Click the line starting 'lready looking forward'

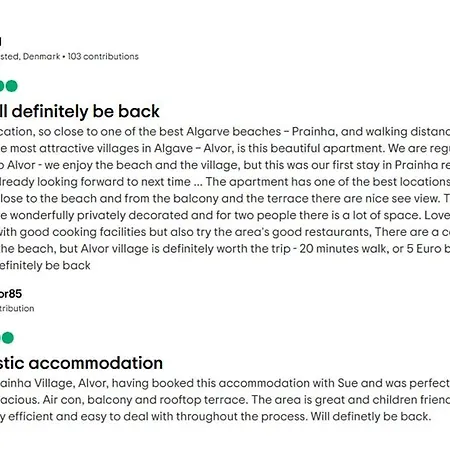pos(225,182)
